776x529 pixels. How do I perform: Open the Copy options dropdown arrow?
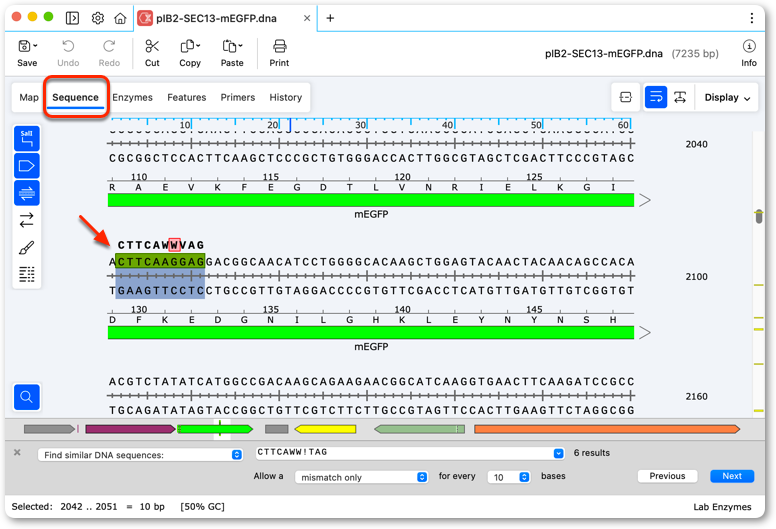pyautogui.click(x=198, y=46)
